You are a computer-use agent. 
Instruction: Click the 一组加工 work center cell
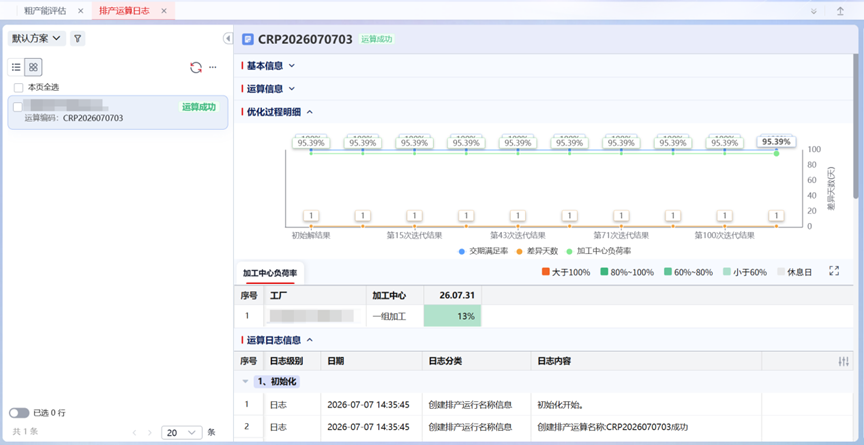coord(395,316)
